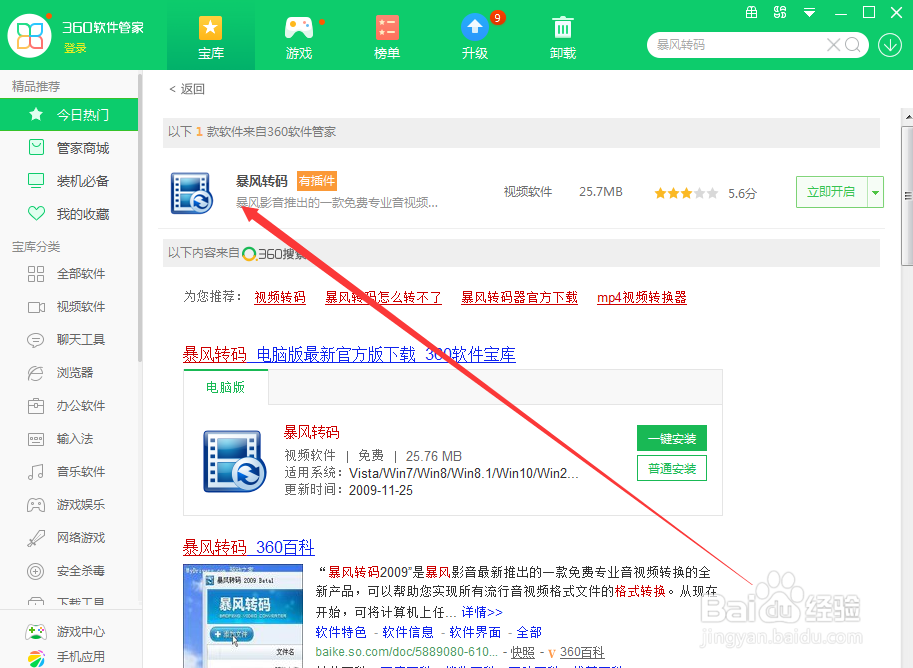Open 管家商城 in the sidebar

coord(69,148)
